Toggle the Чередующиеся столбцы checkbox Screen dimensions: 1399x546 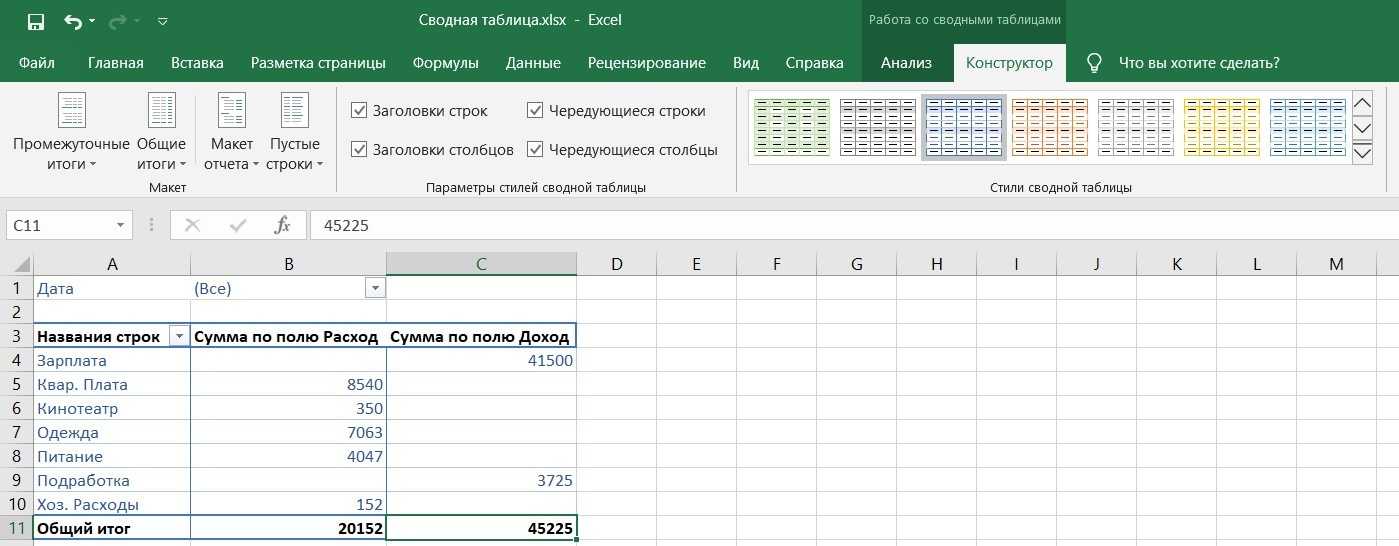(x=535, y=150)
